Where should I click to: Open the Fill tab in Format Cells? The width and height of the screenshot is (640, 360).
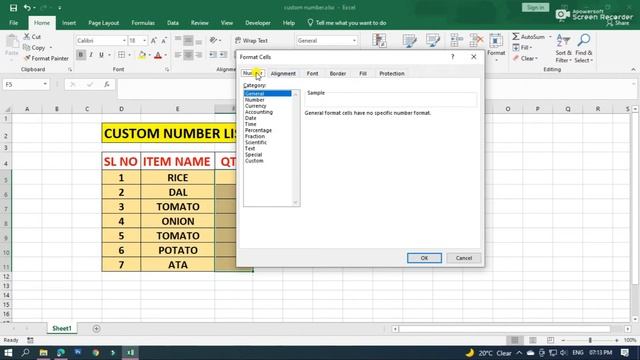point(363,73)
